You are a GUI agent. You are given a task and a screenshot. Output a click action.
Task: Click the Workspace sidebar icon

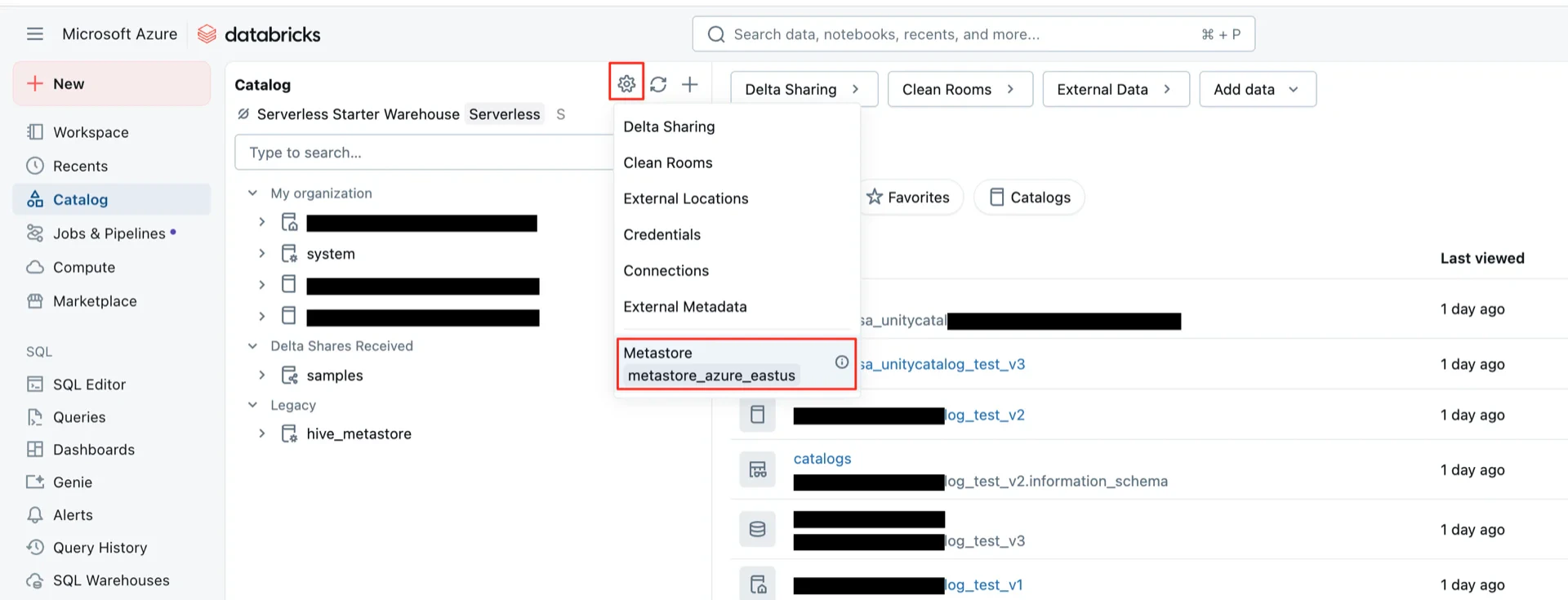tap(35, 132)
